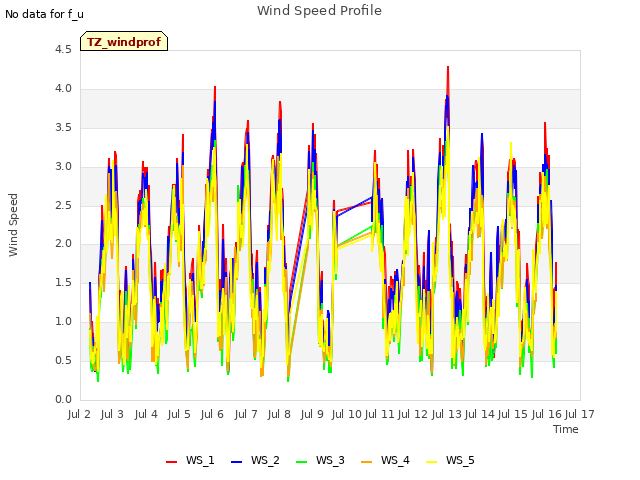The width and height of the screenshot is (640, 480).
Task: Click the 0.5 y-axis tick label
Action: coord(63,360)
